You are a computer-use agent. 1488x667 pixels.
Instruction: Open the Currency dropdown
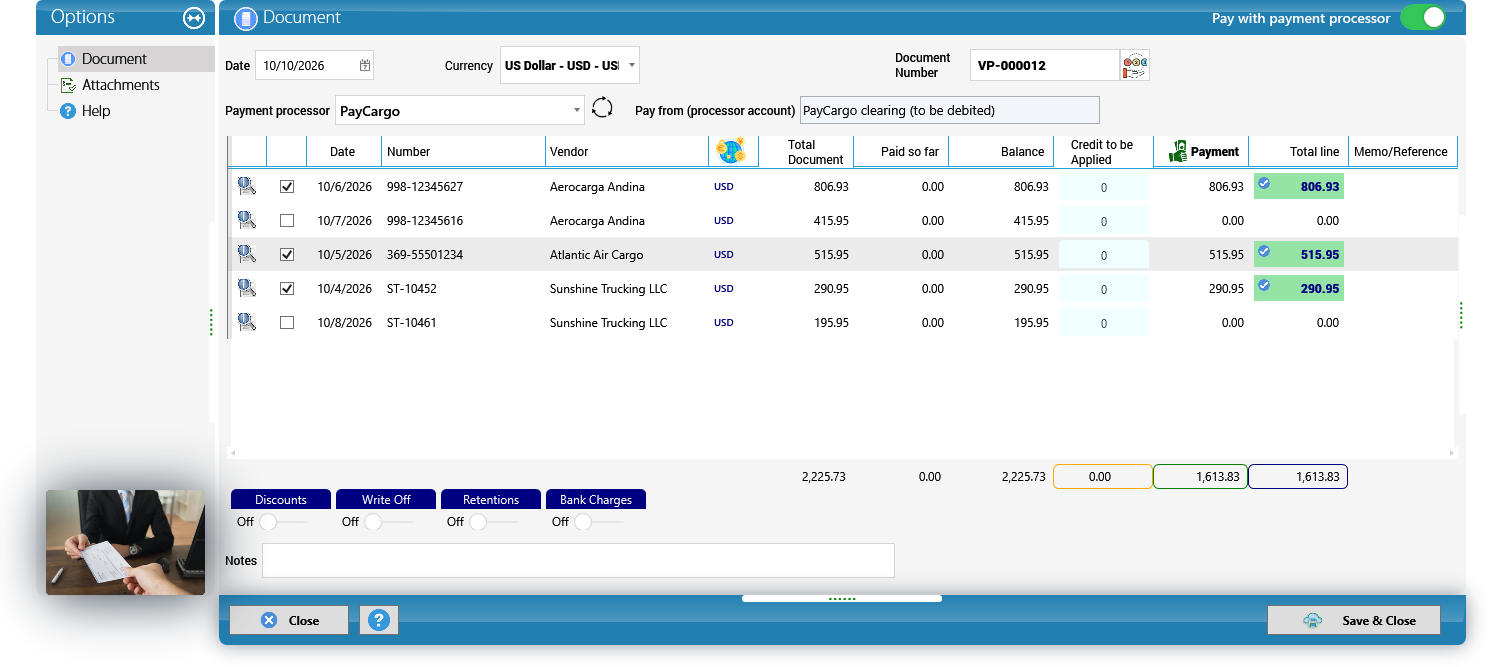coord(631,66)
